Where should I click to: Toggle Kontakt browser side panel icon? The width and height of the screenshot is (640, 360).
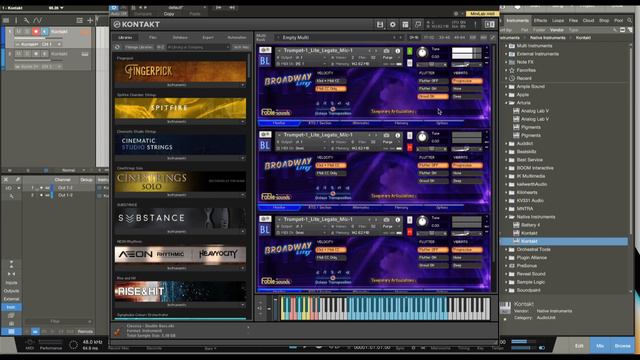[489, 24]
